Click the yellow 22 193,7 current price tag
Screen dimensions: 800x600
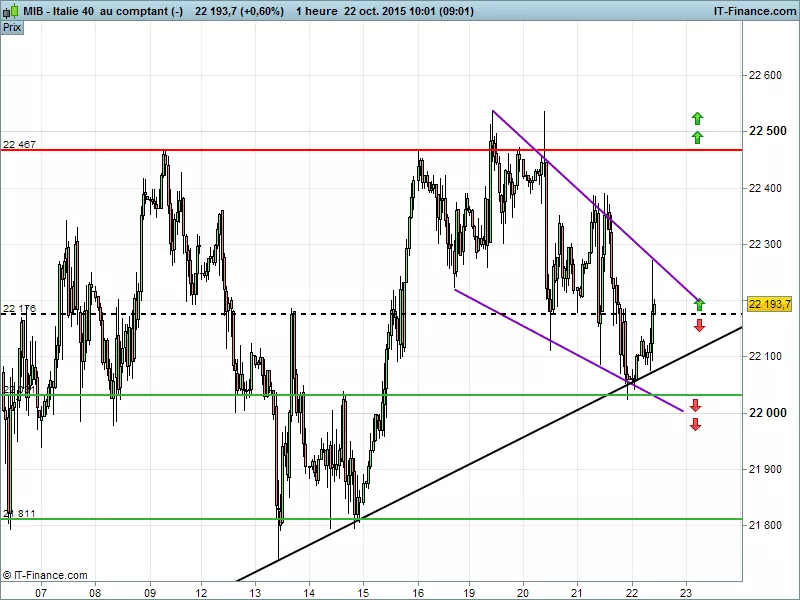[x=769, y=304]
